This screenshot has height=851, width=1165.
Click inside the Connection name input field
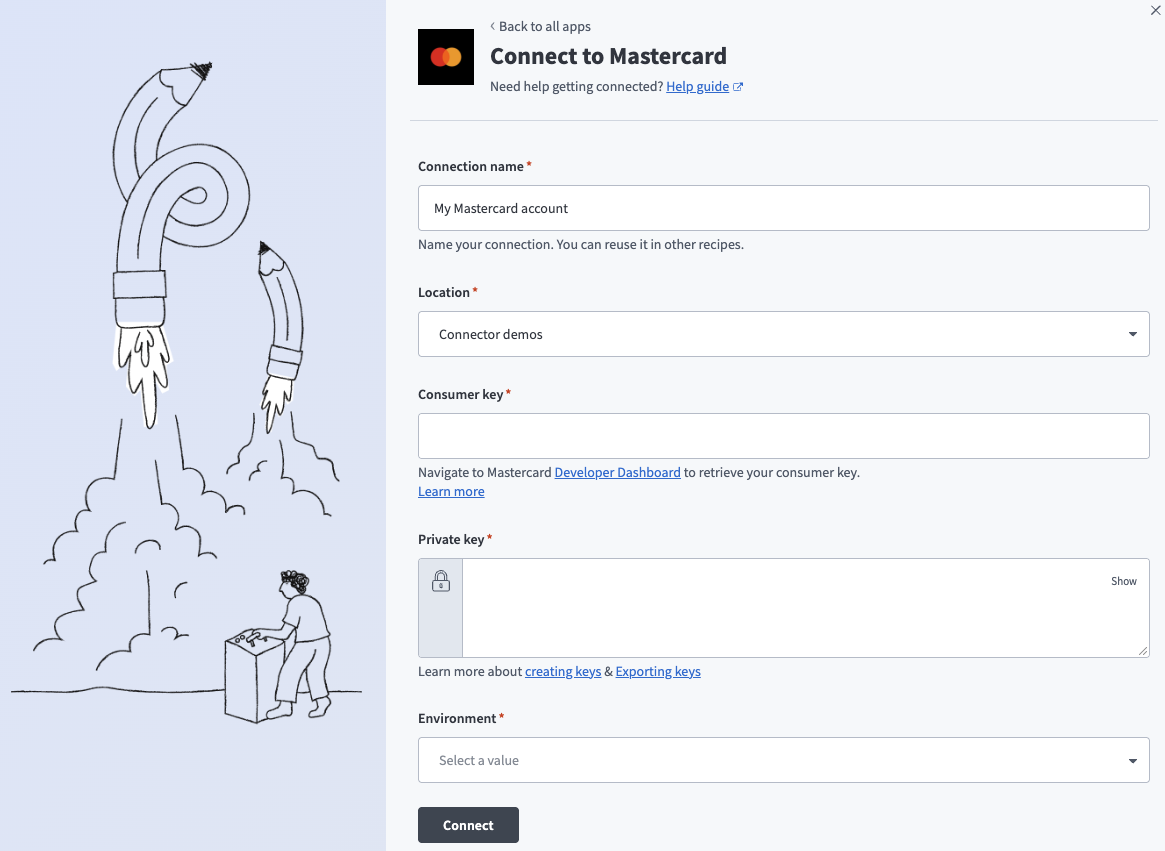[783, 208]
